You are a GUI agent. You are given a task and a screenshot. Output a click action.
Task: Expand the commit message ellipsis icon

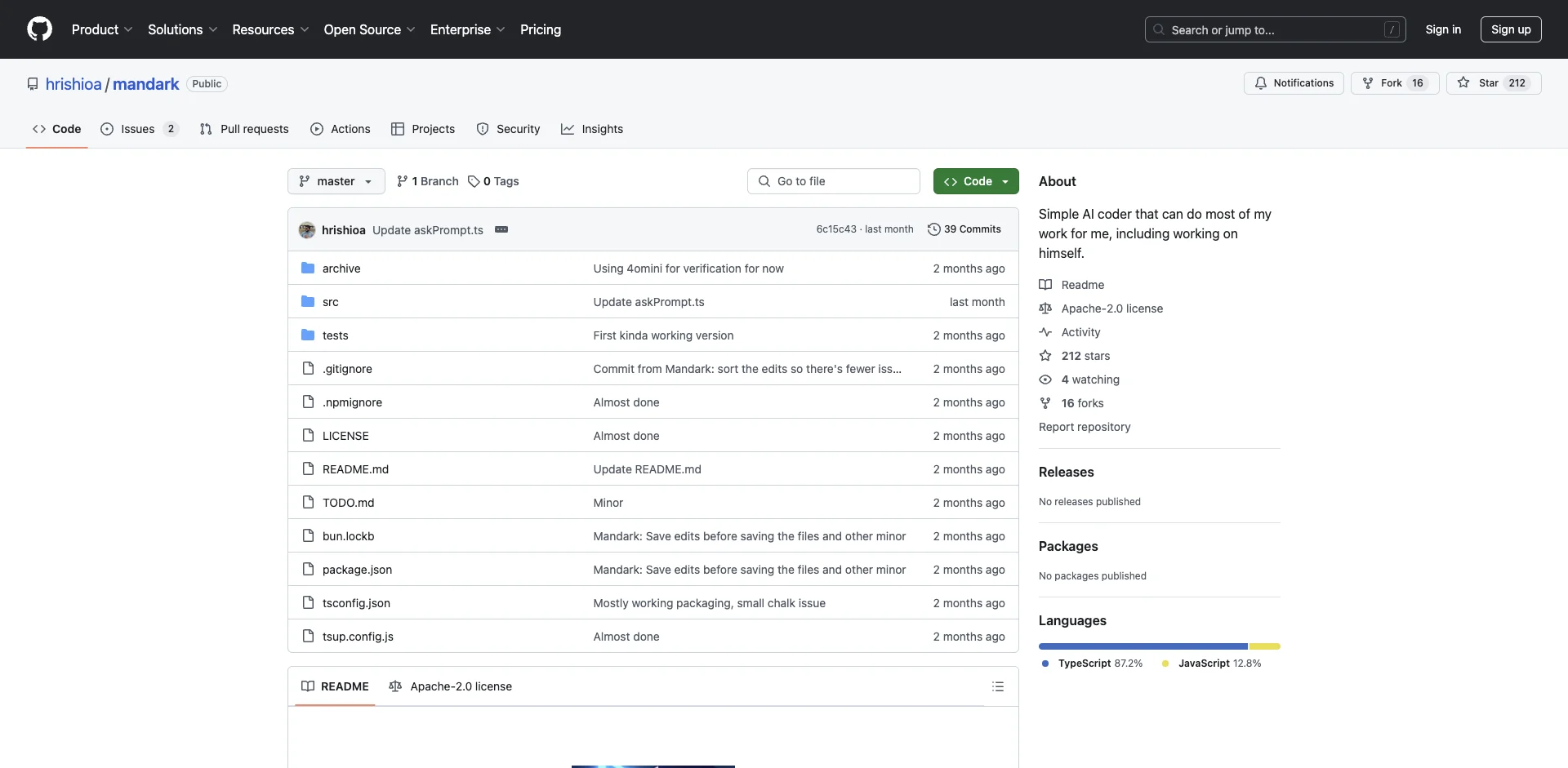[x=501, y=230]
